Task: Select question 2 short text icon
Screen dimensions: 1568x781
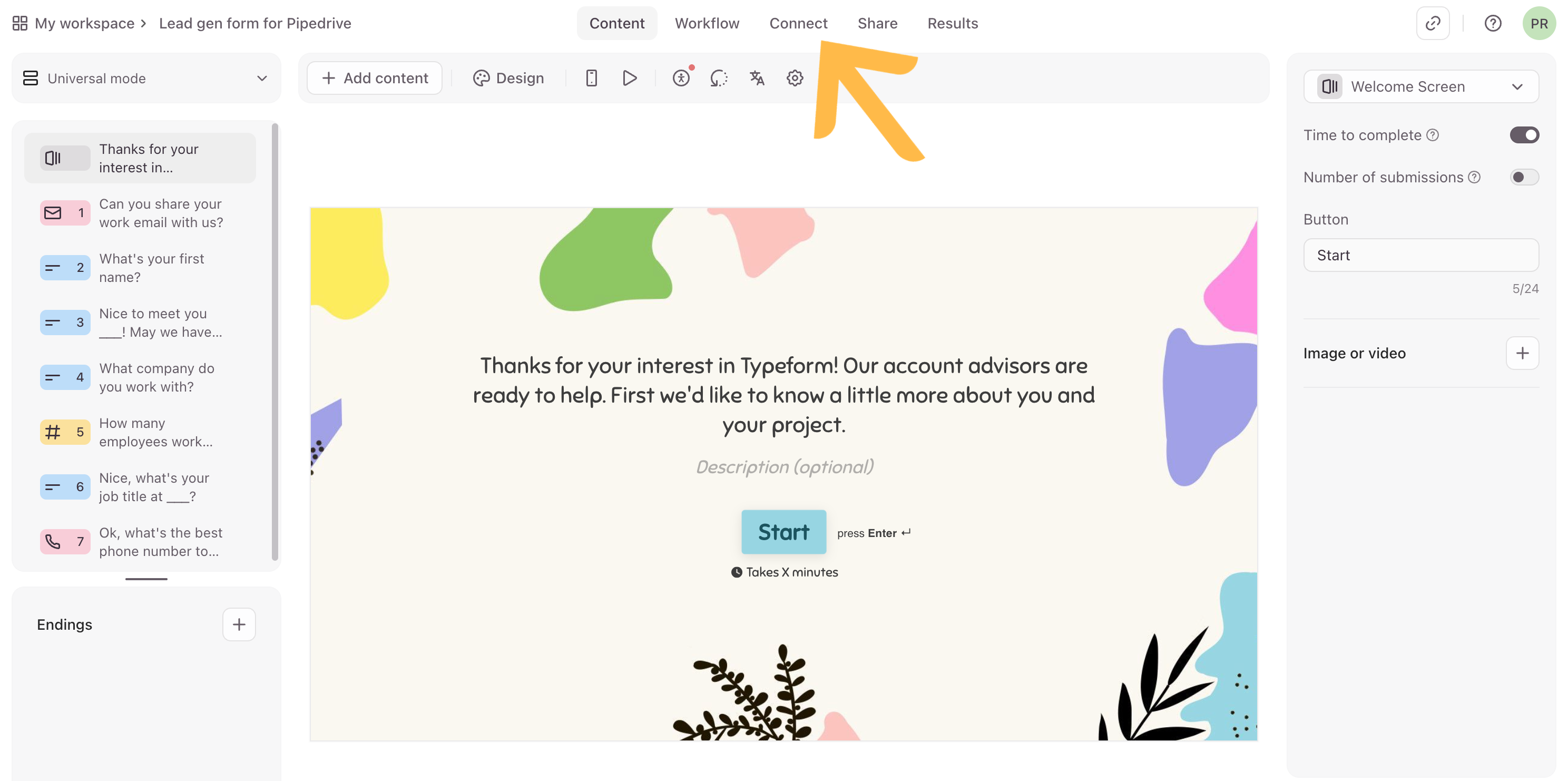Action: (x=64, y=268)
